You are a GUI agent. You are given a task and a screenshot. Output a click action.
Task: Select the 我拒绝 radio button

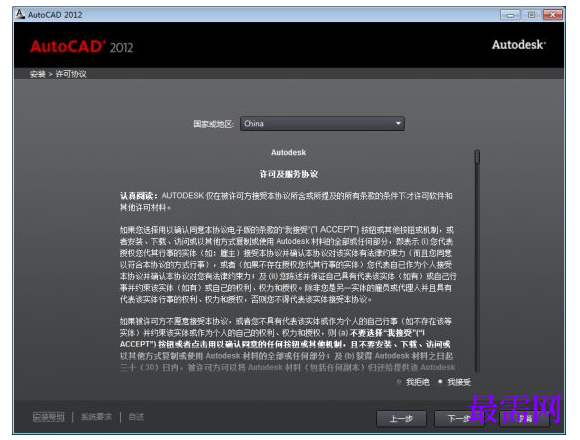tap(399, 382)
